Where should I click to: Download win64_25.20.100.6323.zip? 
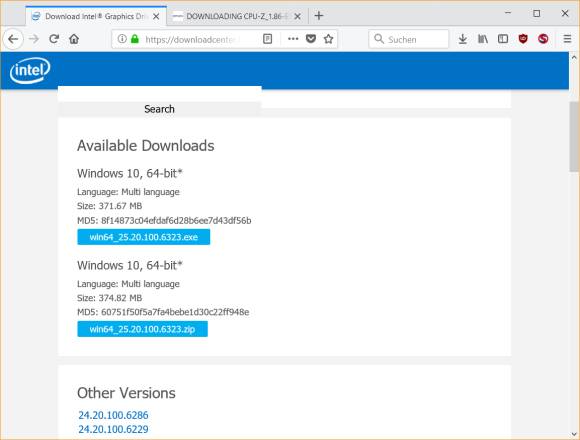pyautogui.click(x=142, y=329)
